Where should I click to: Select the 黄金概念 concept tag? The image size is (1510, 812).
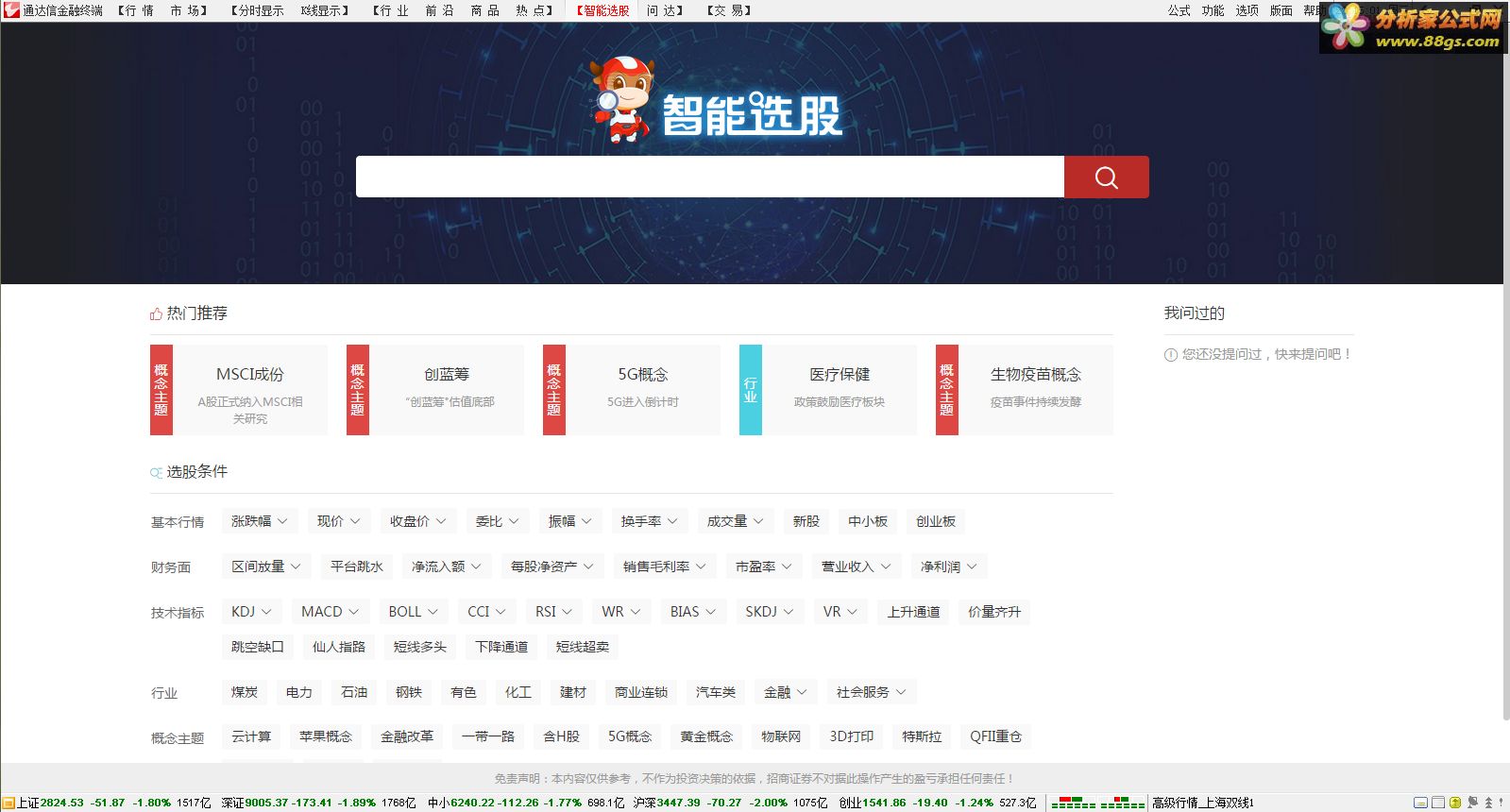(706, 736)
